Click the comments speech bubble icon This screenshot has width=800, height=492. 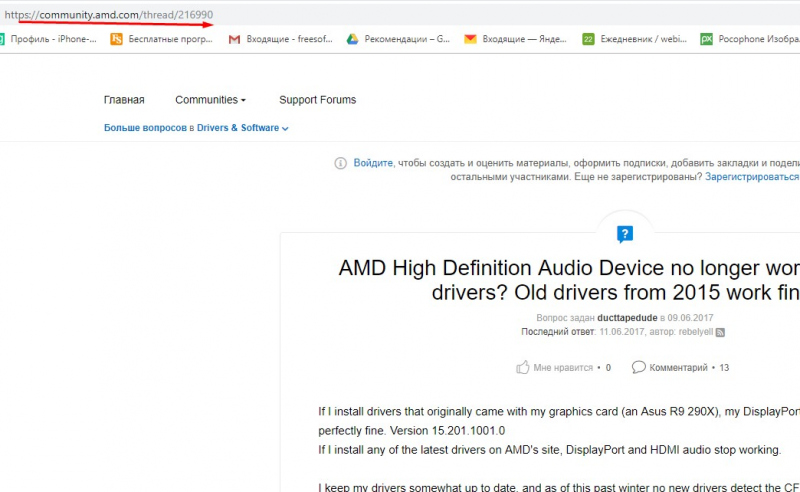coord(638,367)
